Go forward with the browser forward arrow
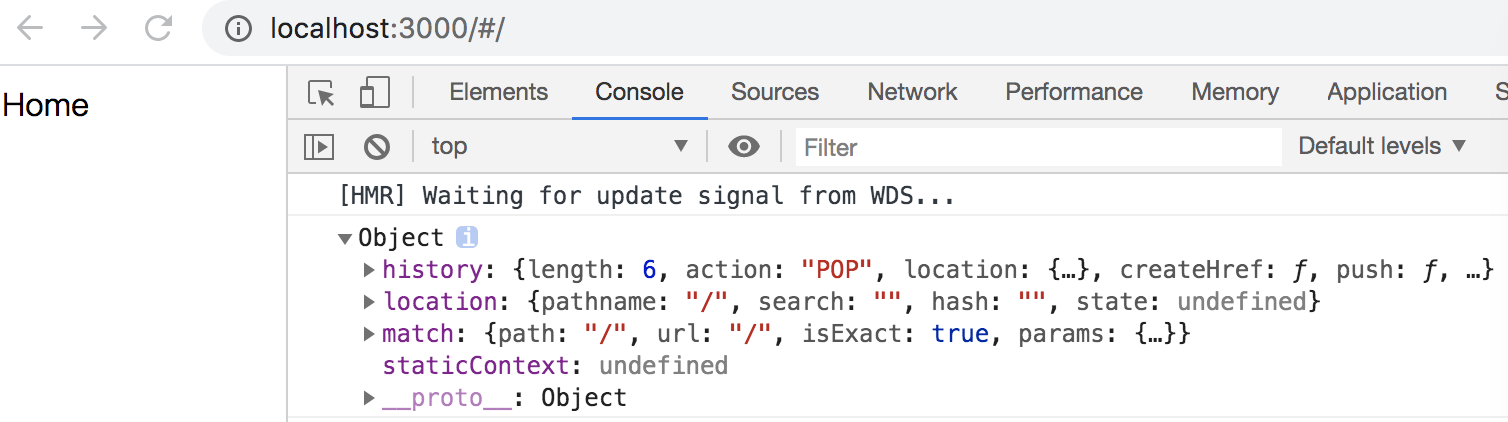Screen dimensions: 1508x422 click(94, 28)
